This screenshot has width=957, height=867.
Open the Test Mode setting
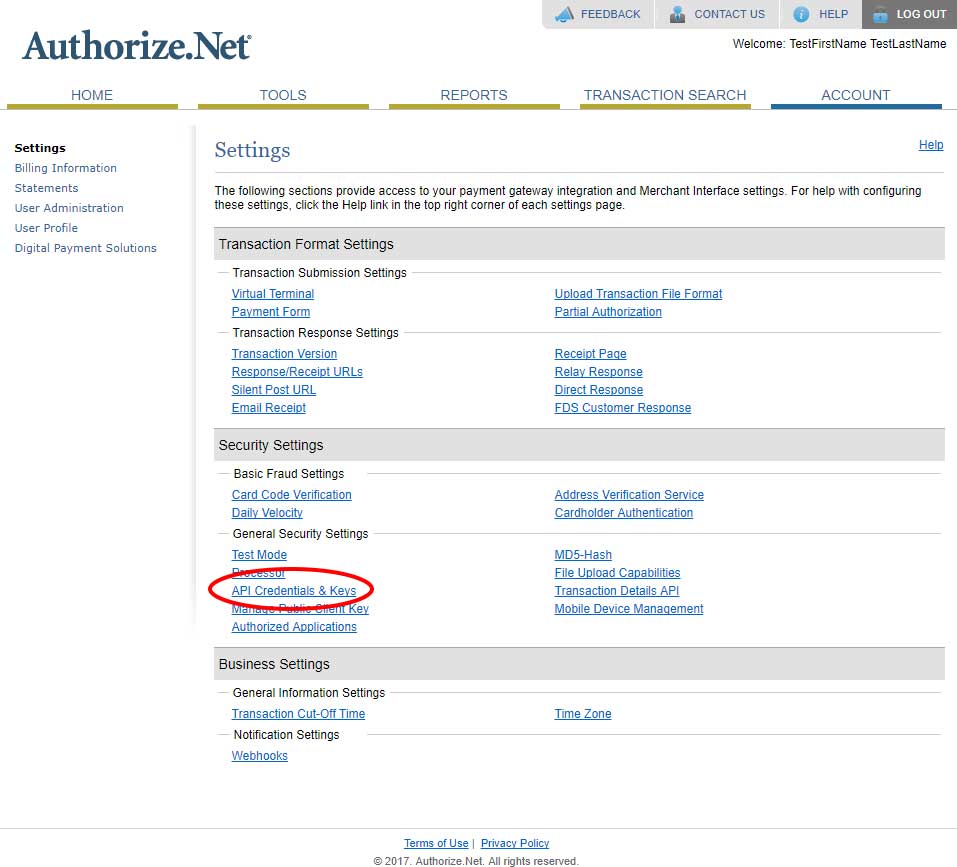tap(259, 555)
